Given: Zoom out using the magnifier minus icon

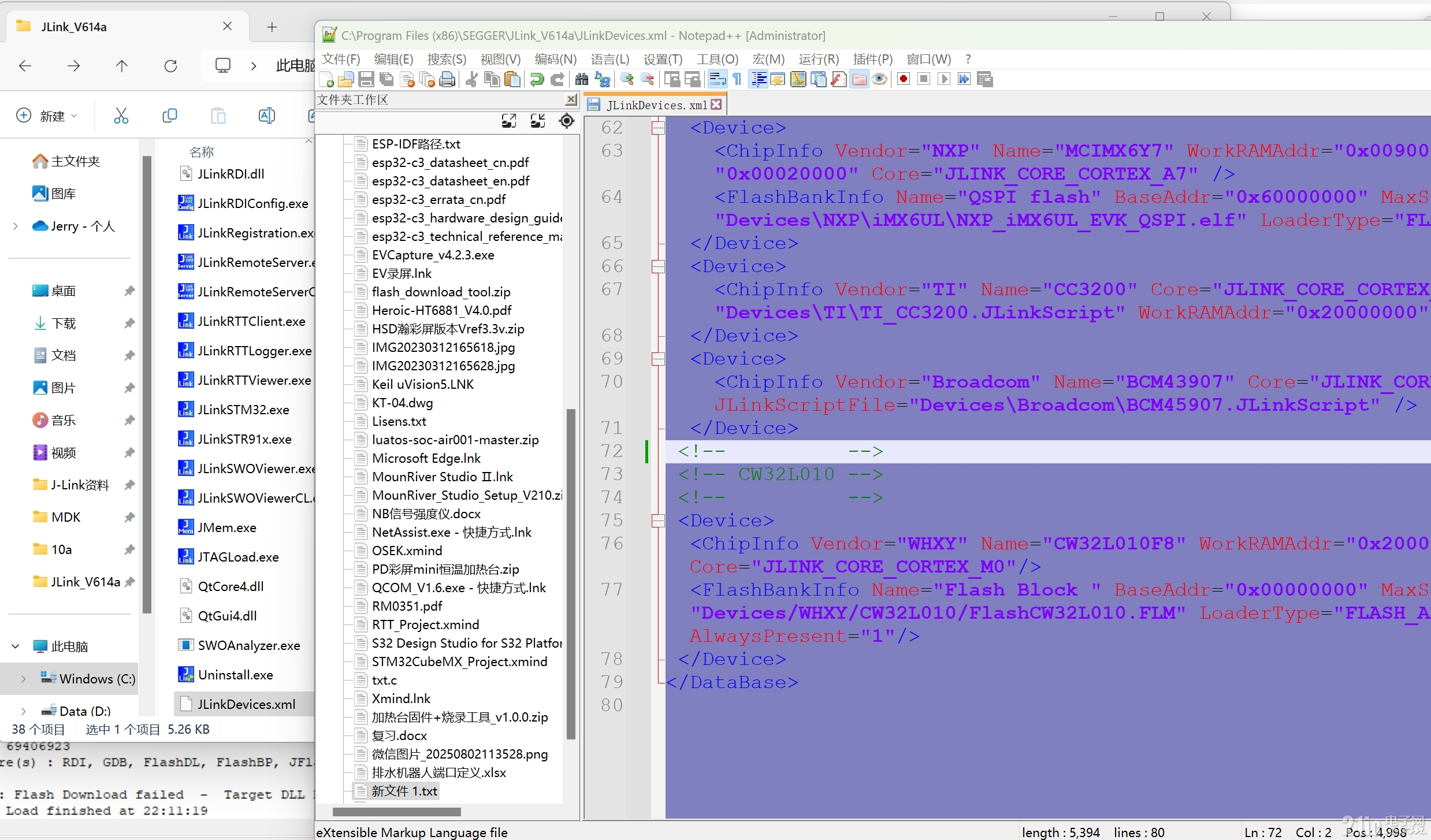Looking at the screenshot, I should tap(648, 79).
